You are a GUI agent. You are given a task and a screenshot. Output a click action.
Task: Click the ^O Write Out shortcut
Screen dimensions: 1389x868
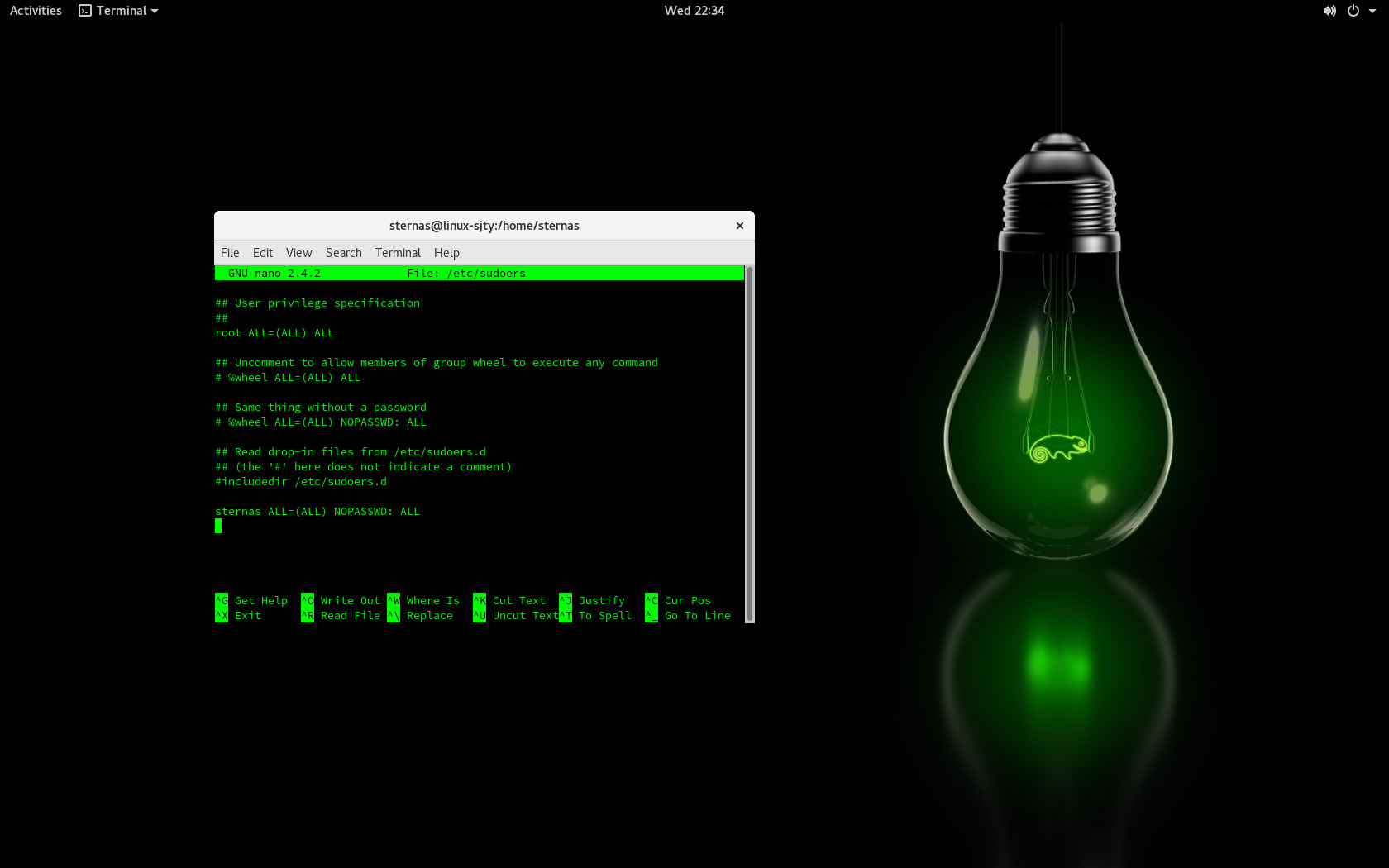(341, 601)
